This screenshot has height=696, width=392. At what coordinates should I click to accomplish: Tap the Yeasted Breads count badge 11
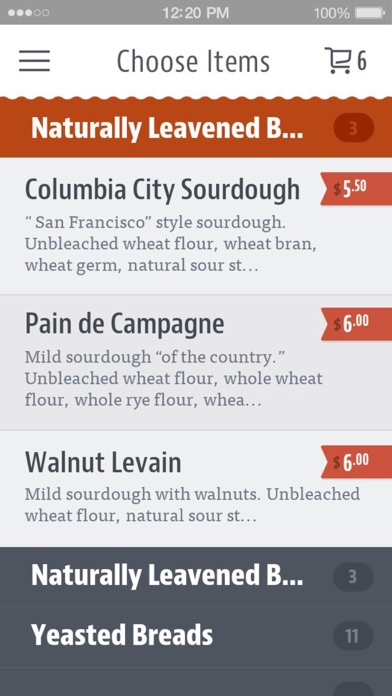353,636
